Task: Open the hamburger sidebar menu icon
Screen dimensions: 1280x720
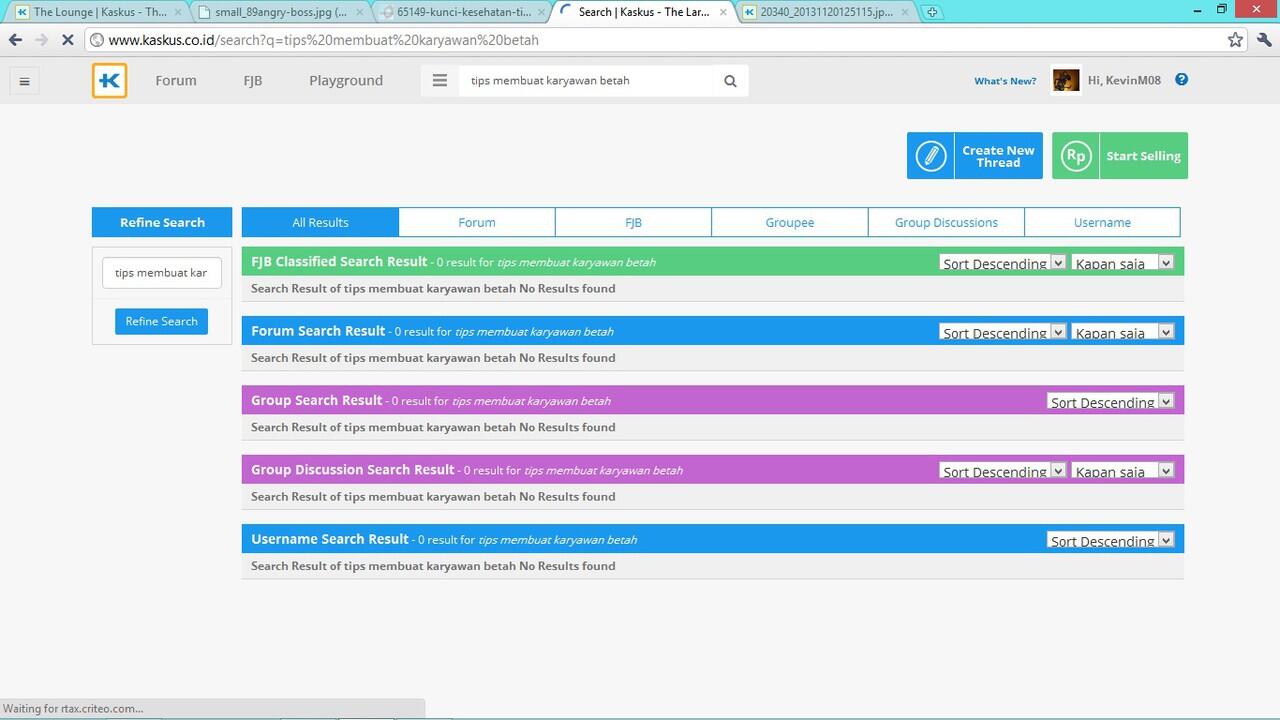Action: [x=25, y=81]
